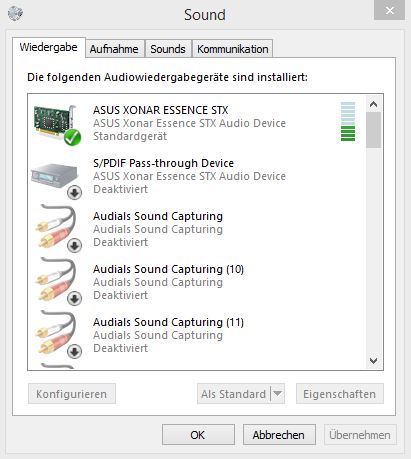The image size is (411, 459).
Task: Click the Sound speaker icon in the title bar
Action: click(15, 14)
